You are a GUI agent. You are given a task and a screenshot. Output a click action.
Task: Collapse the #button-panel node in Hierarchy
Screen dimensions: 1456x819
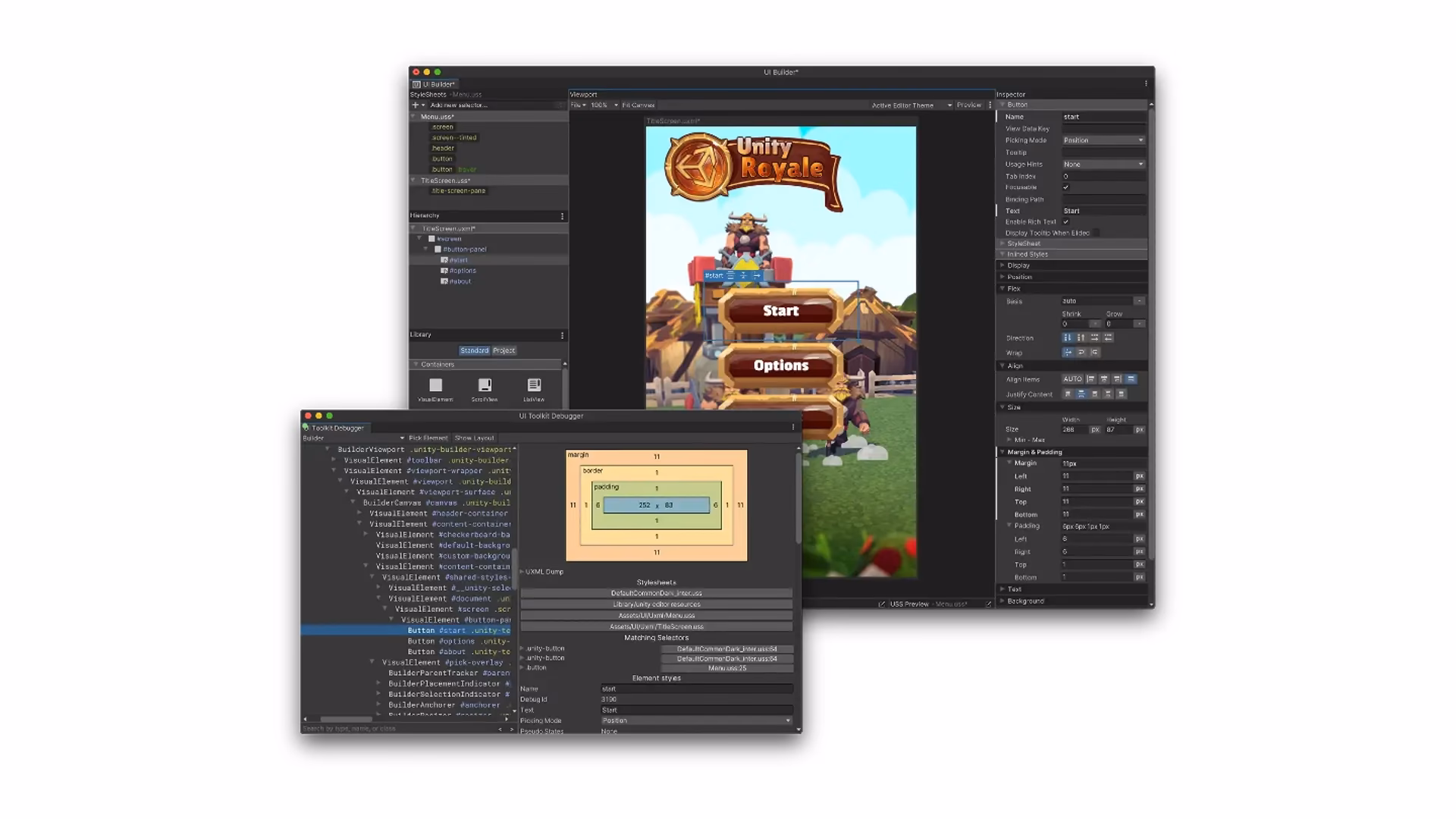(x=427, y=249)
